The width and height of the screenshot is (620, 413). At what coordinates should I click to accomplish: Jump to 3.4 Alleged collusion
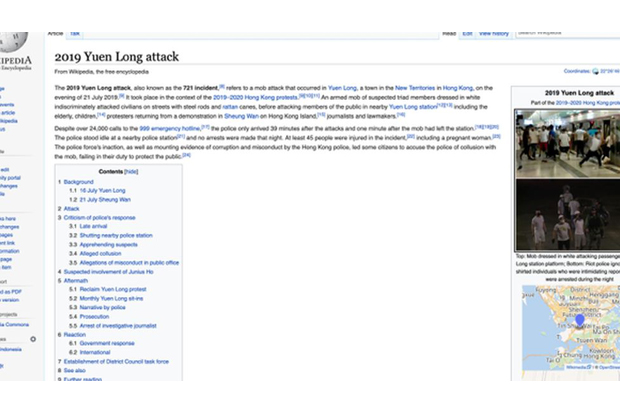[100, 254]
